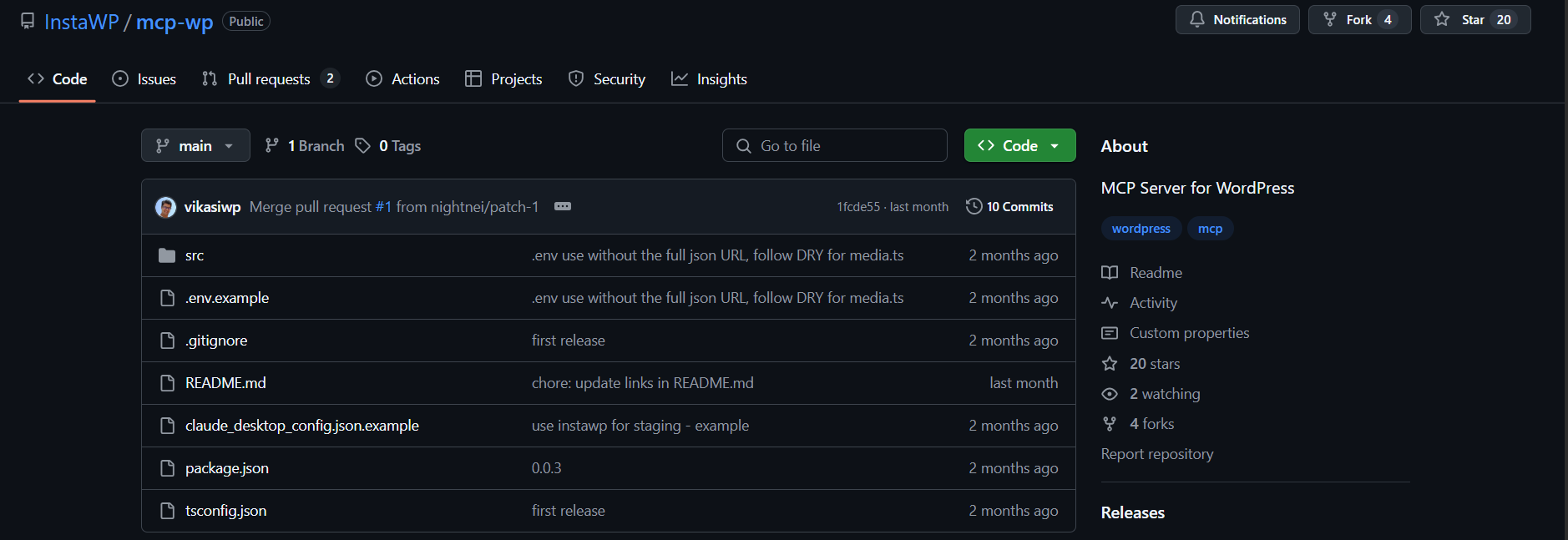
Task: Click file icon next to claude_desktop_config.json.example
Action: (x=167, y=426)
